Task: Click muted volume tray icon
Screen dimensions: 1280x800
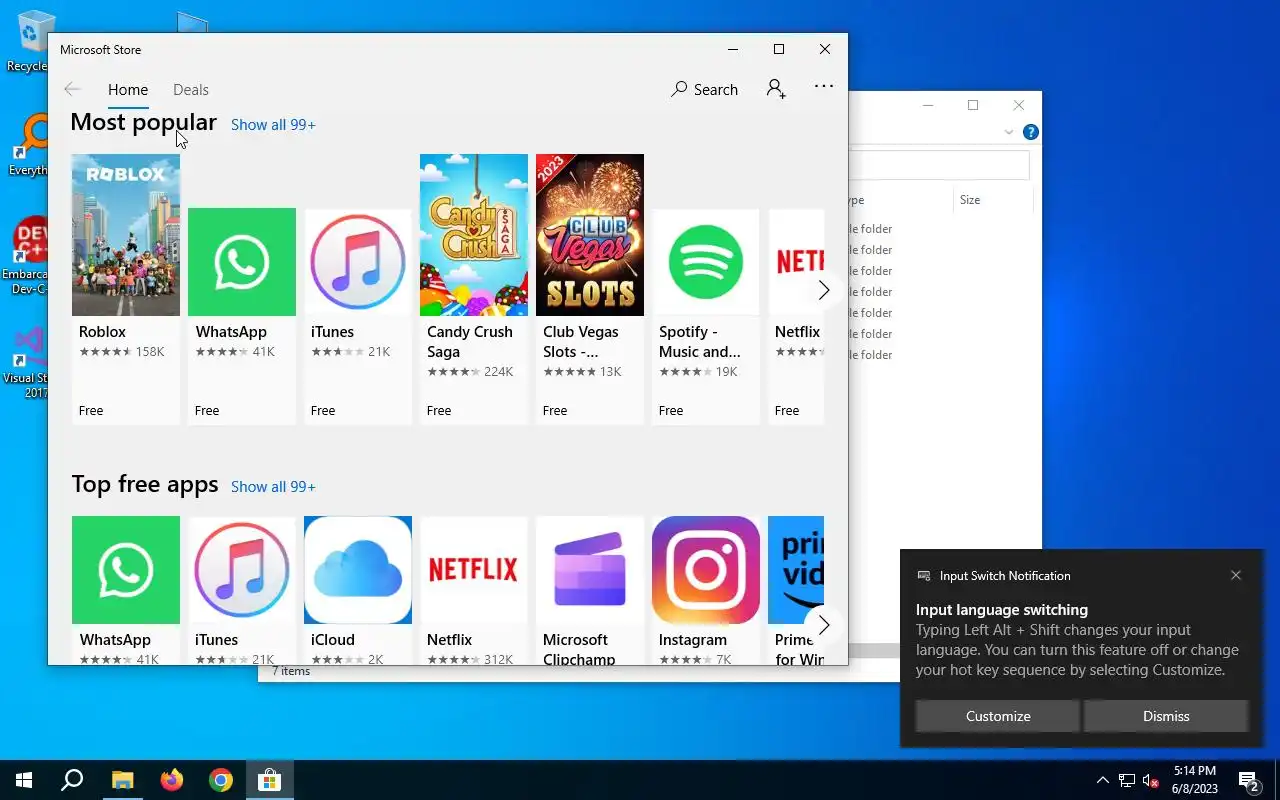Action: point(1151,780)
